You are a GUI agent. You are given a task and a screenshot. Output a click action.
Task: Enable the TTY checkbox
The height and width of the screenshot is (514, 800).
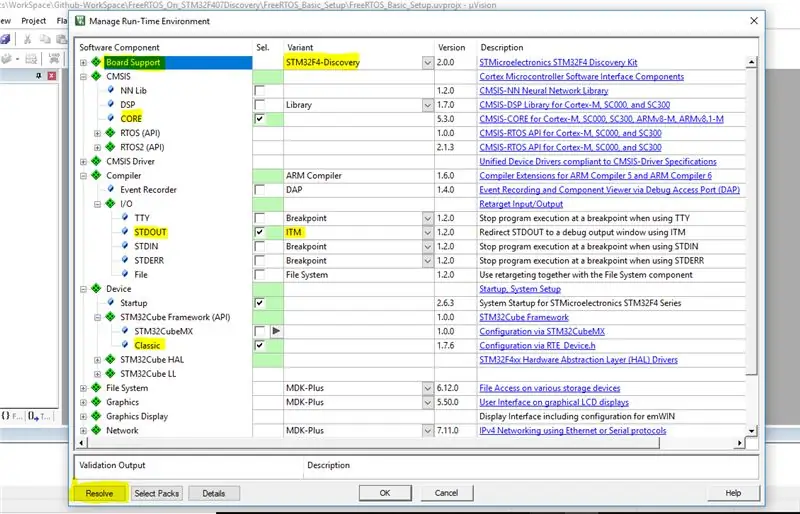click(260, 218)
